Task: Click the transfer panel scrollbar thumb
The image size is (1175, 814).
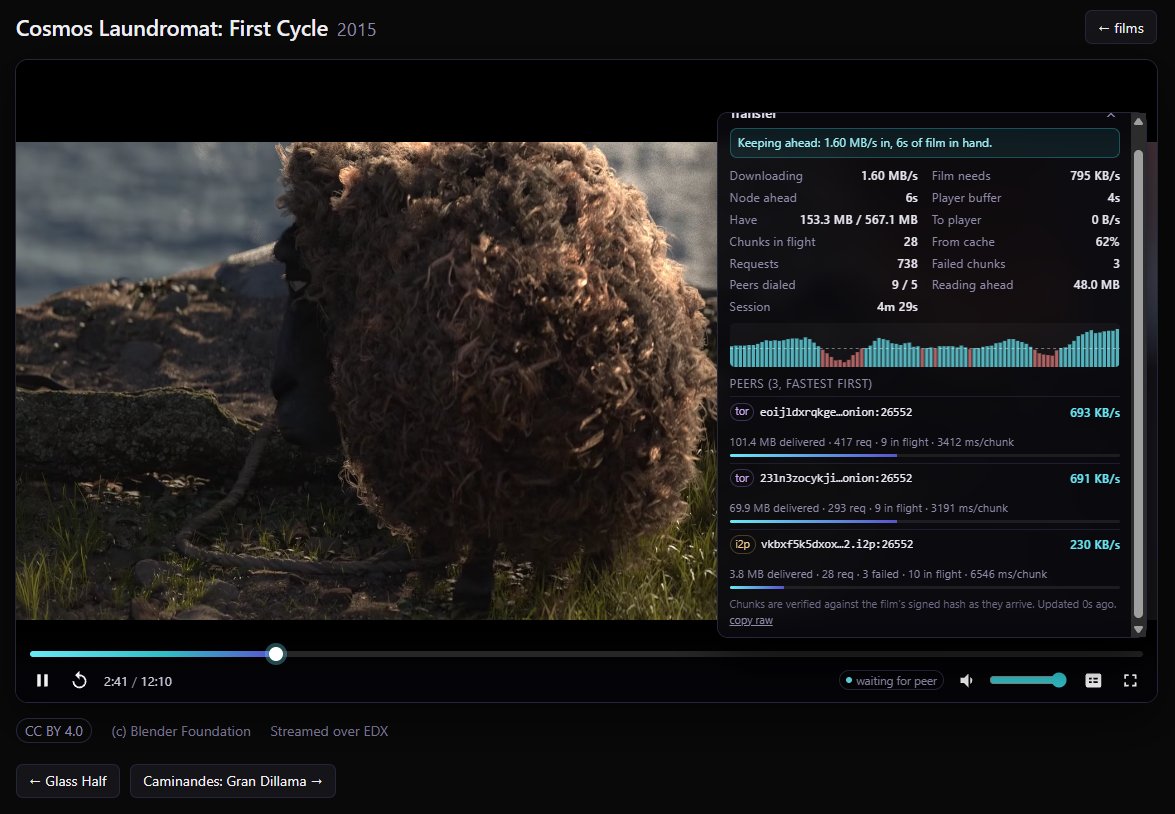Action: [1138, 382]
